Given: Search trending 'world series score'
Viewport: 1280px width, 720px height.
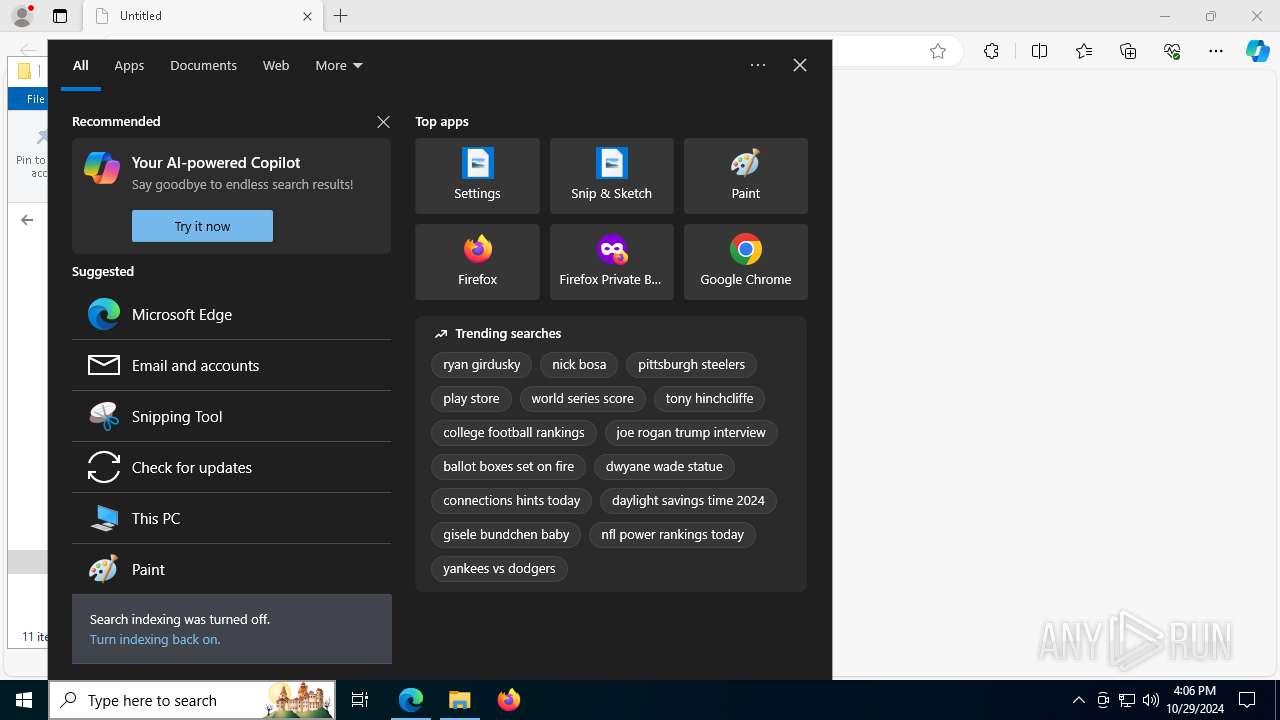Looking at the screenshot, I should 582,399.
